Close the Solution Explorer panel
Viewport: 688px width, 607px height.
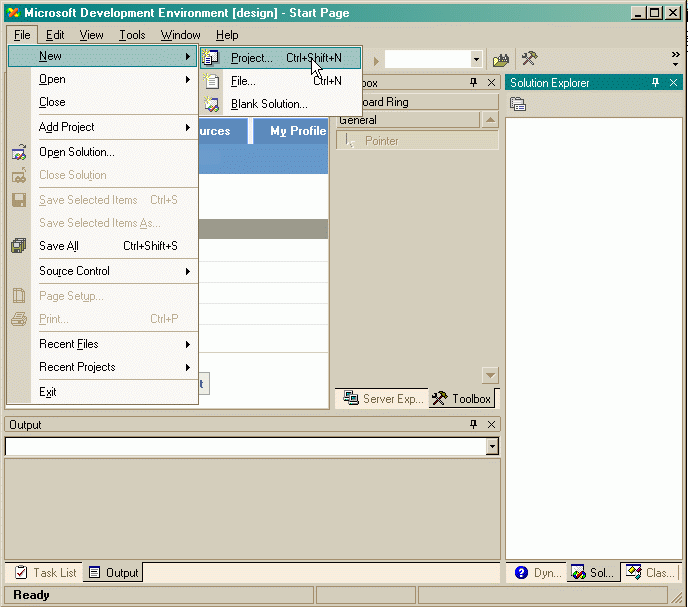point(673,83)
